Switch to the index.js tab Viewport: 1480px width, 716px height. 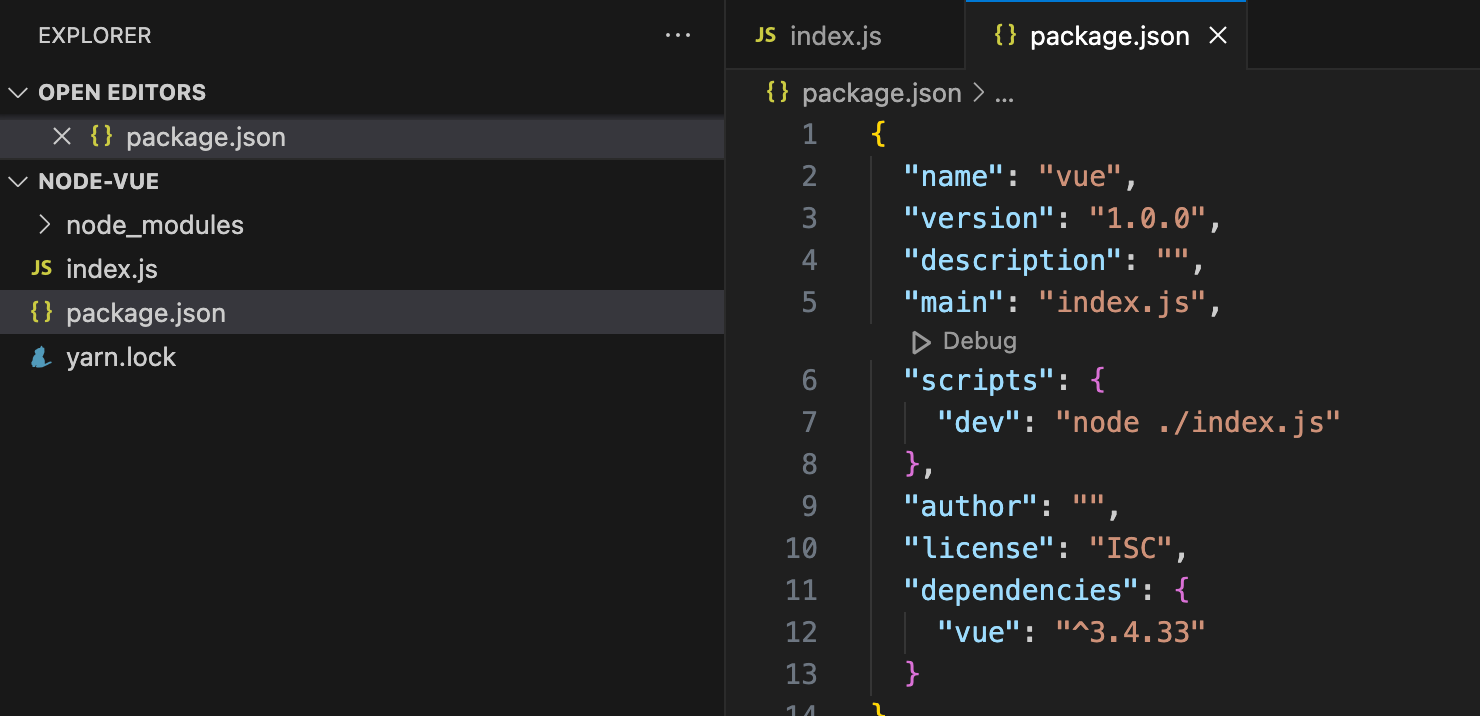(x=835, y=37)
